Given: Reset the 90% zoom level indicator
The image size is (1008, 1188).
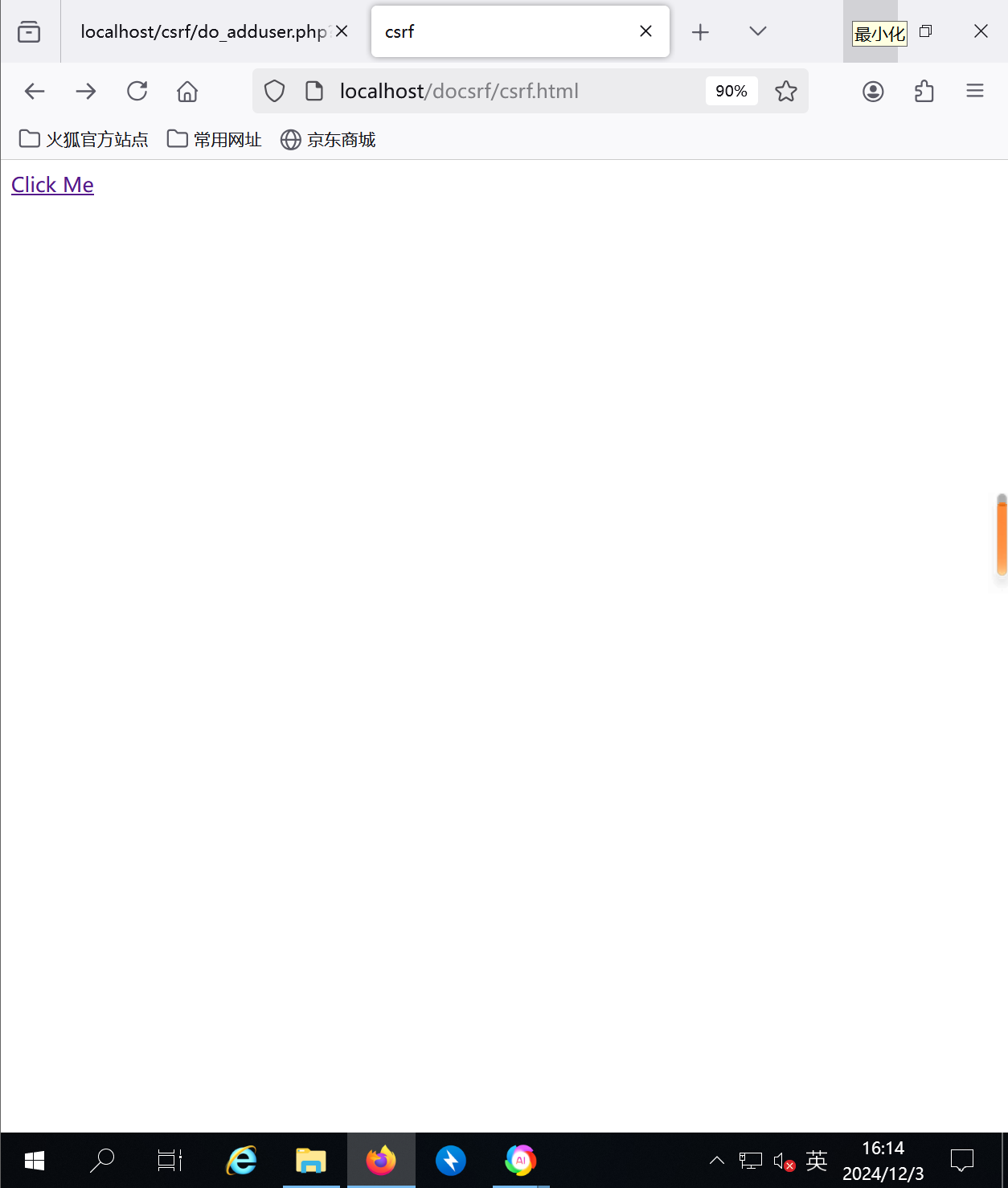Looking at the screenshot, I should point(731,92).
